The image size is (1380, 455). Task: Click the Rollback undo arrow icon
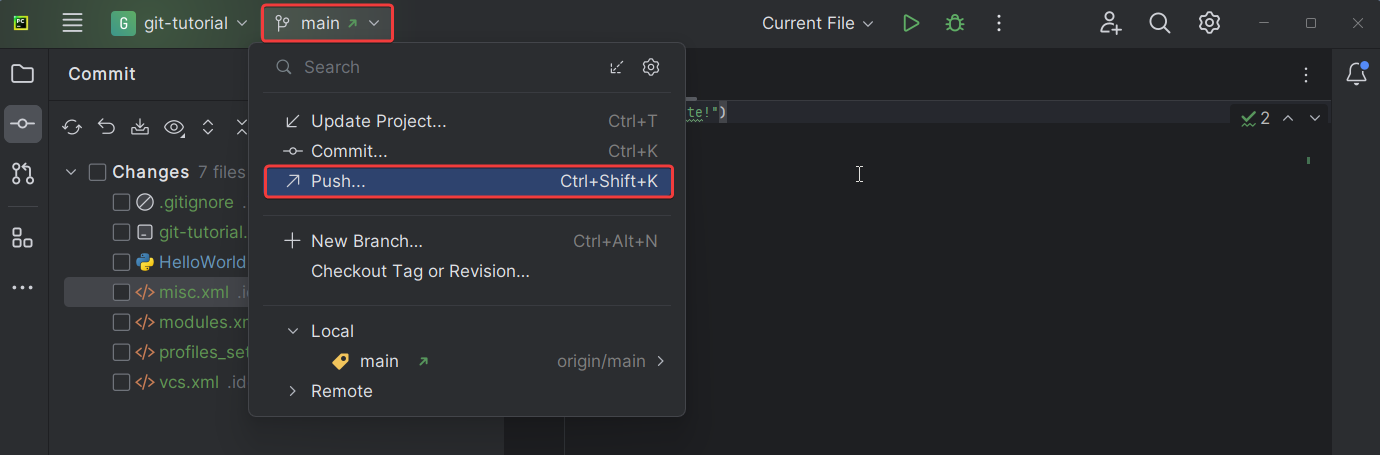106,127
